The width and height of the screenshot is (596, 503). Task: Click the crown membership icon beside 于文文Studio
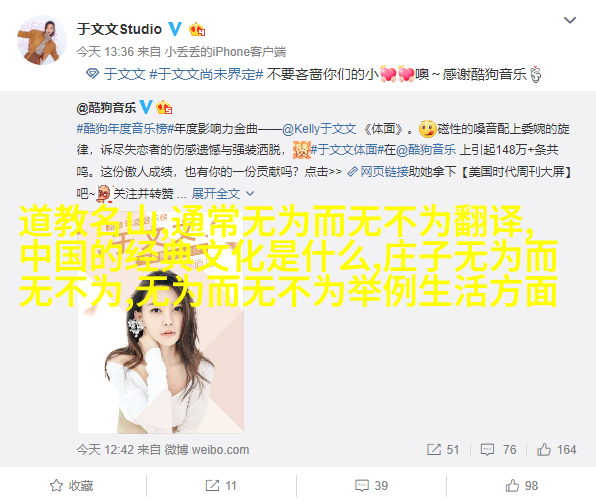pos(197,29)
